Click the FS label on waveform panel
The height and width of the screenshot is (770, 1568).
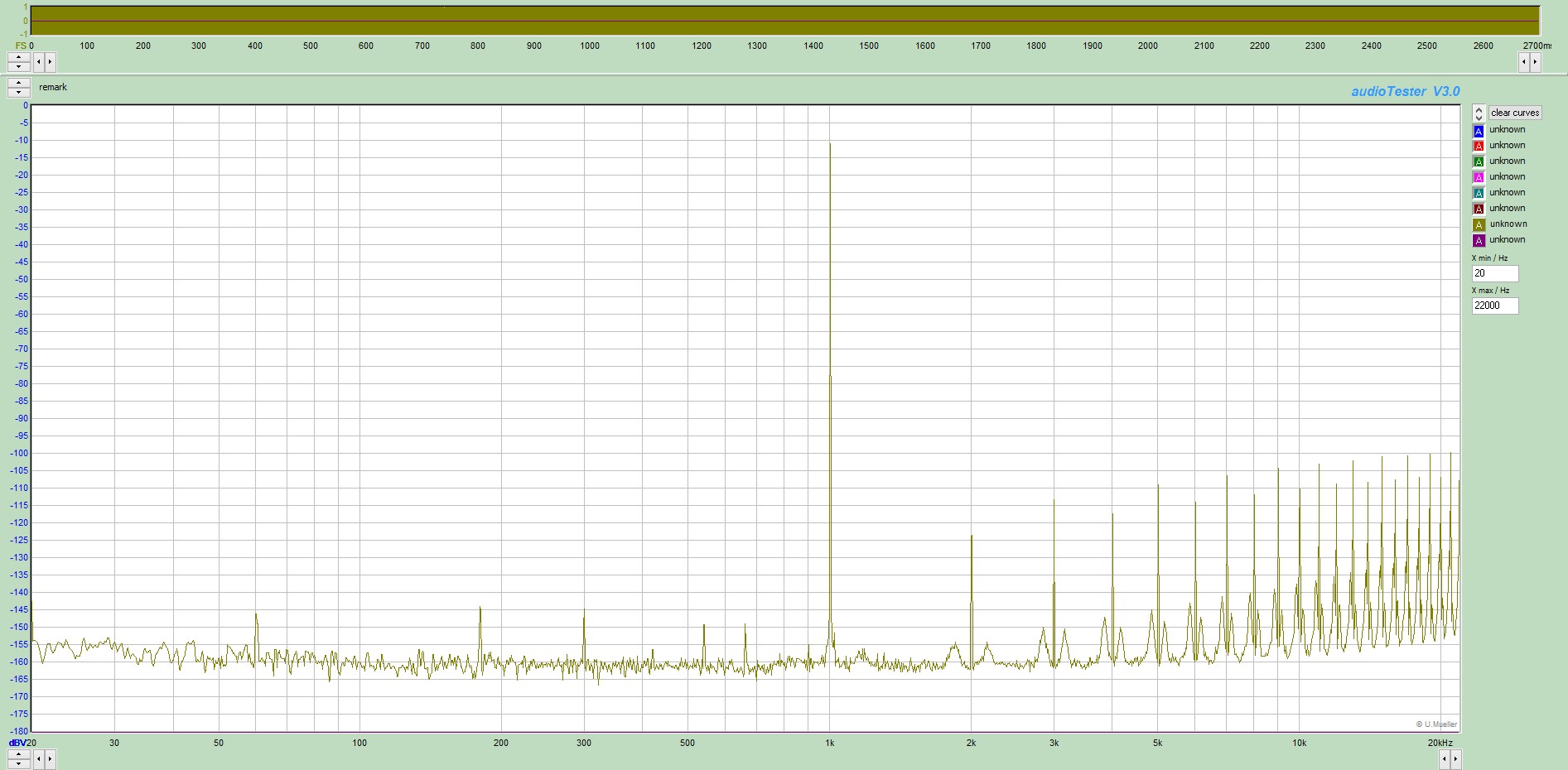click(21, 46)
